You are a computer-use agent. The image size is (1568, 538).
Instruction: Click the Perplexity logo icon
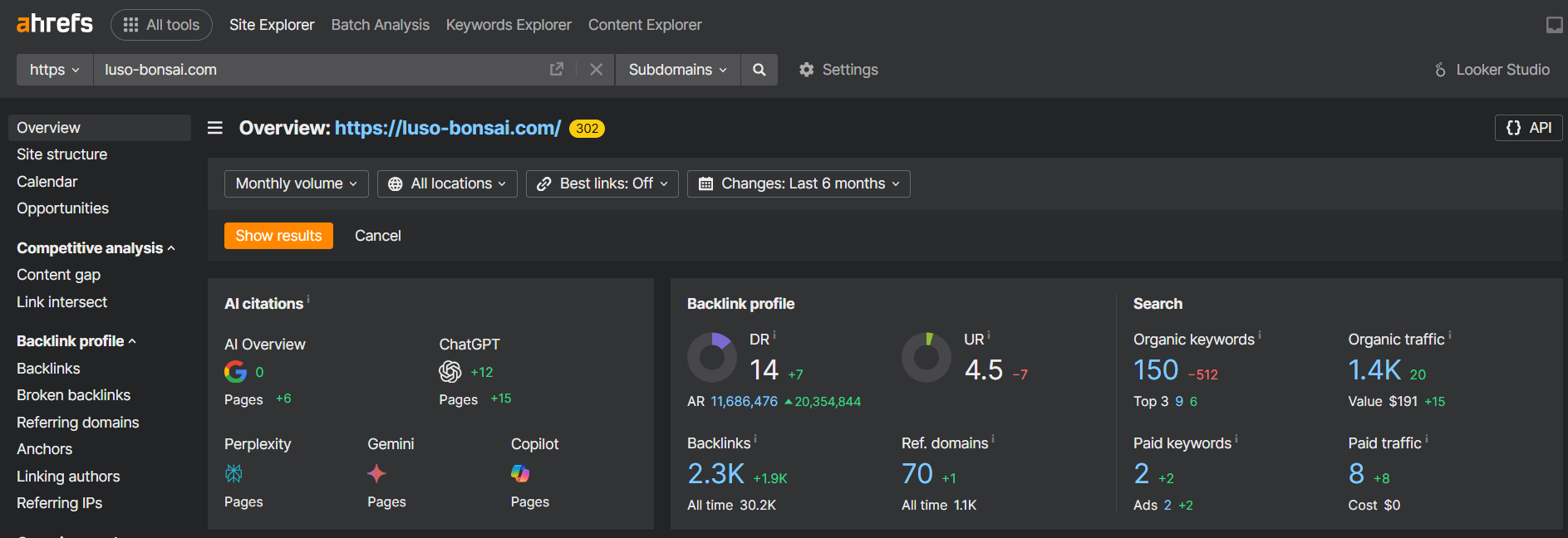(x=234, y=473)
